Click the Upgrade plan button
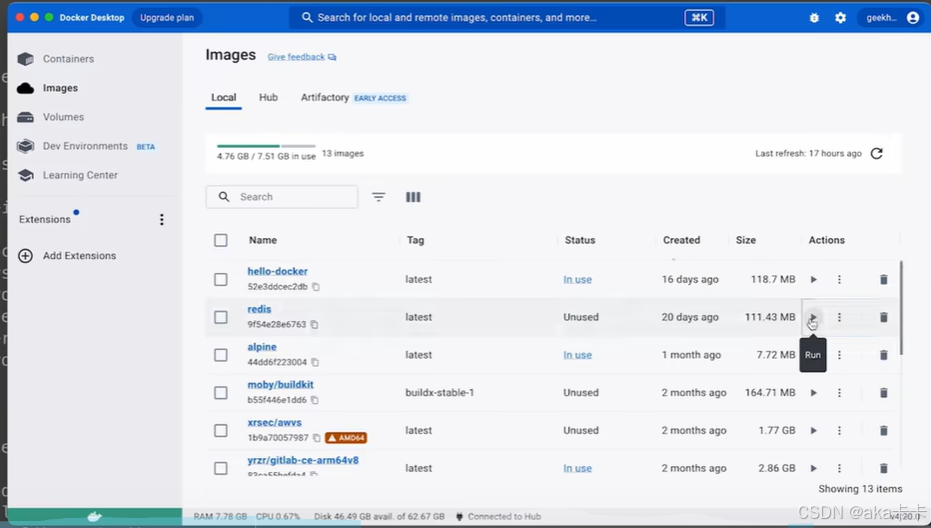The height and width of the screenshot is (528, 931). coord(167,18)
